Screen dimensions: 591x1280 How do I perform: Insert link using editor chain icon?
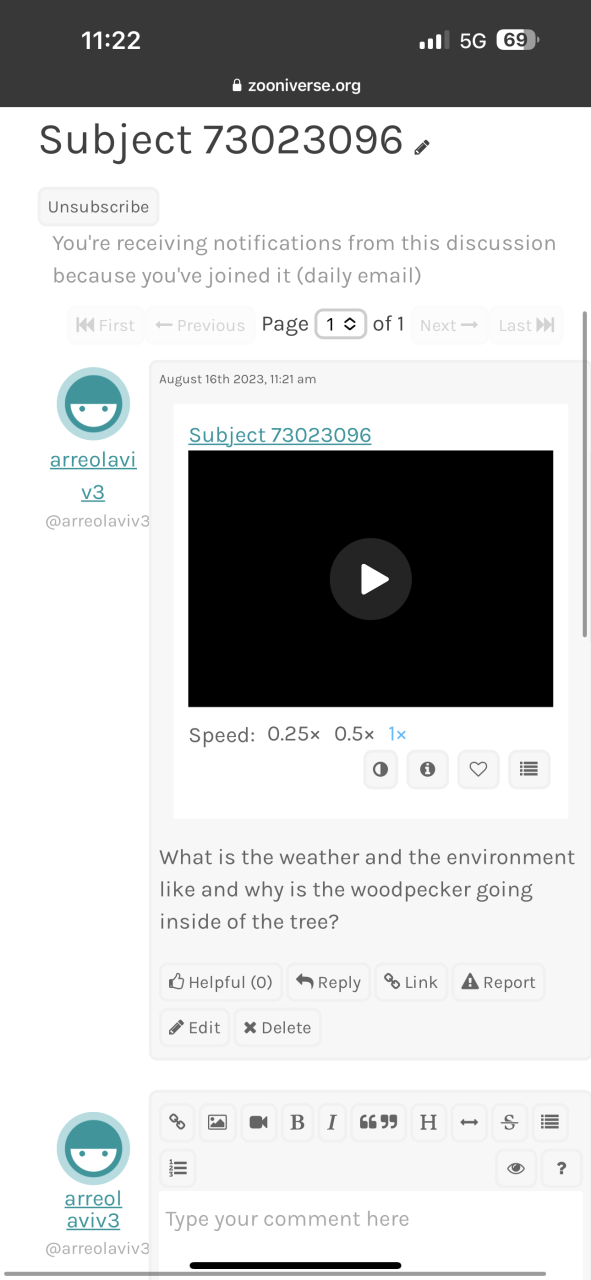tap(177, 1122)
